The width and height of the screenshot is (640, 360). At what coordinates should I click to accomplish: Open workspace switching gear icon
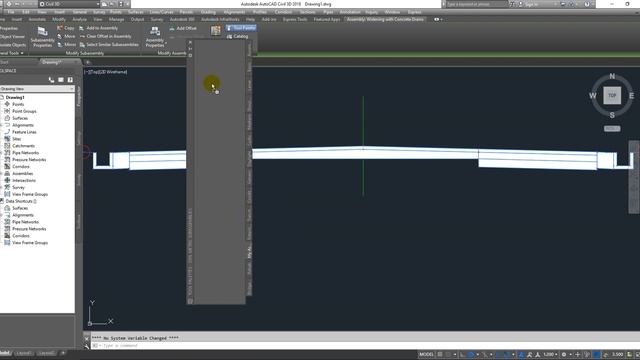[x=565, y=354]
